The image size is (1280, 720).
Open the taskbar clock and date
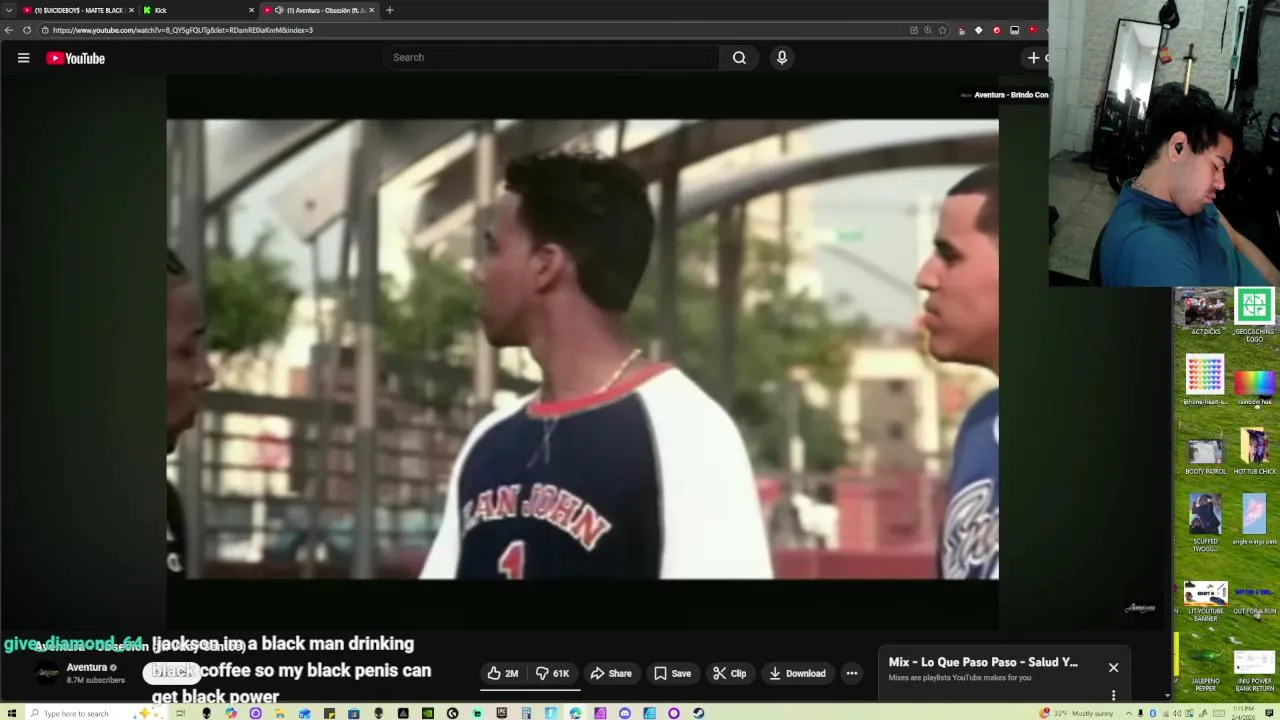tap(1243, 712)
